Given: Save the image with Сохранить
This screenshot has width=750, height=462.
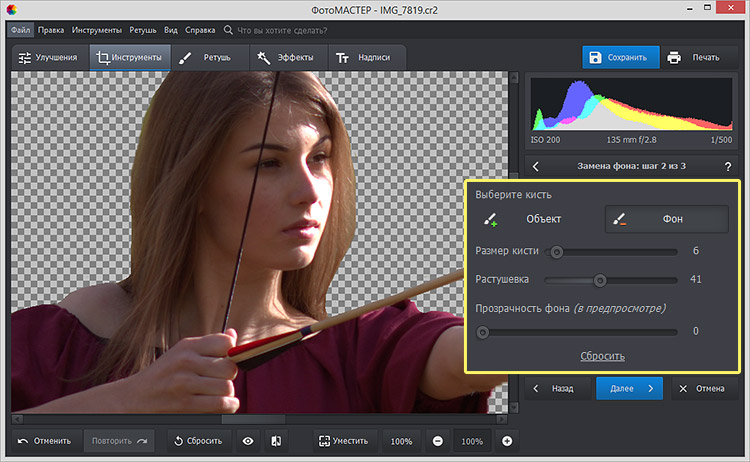Looking at the screenshot, I should tap(621, 57).
